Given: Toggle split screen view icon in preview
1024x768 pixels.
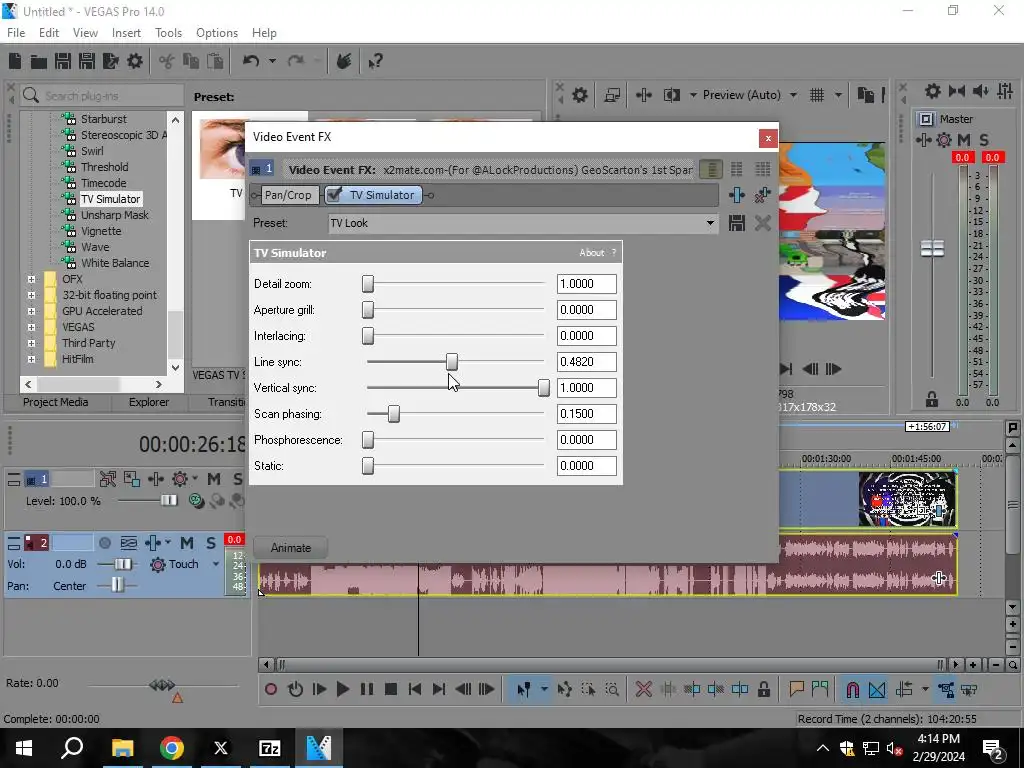Looking at the screenshot, I should [672, 95].
